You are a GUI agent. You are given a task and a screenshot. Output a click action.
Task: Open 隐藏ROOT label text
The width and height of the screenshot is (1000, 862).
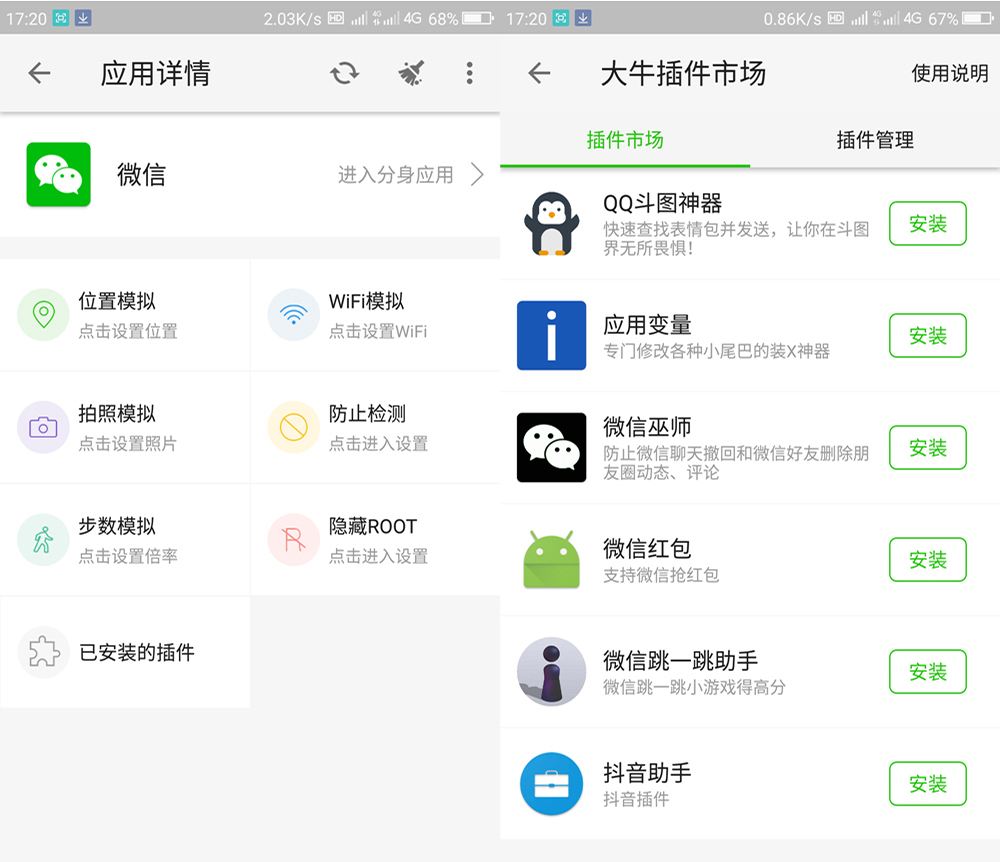point(373,526)
